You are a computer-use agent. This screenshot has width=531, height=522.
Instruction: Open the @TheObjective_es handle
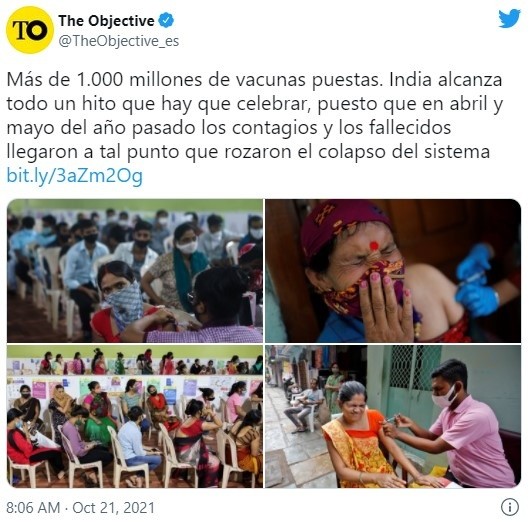pyautogui.click(x=119, y=41)
